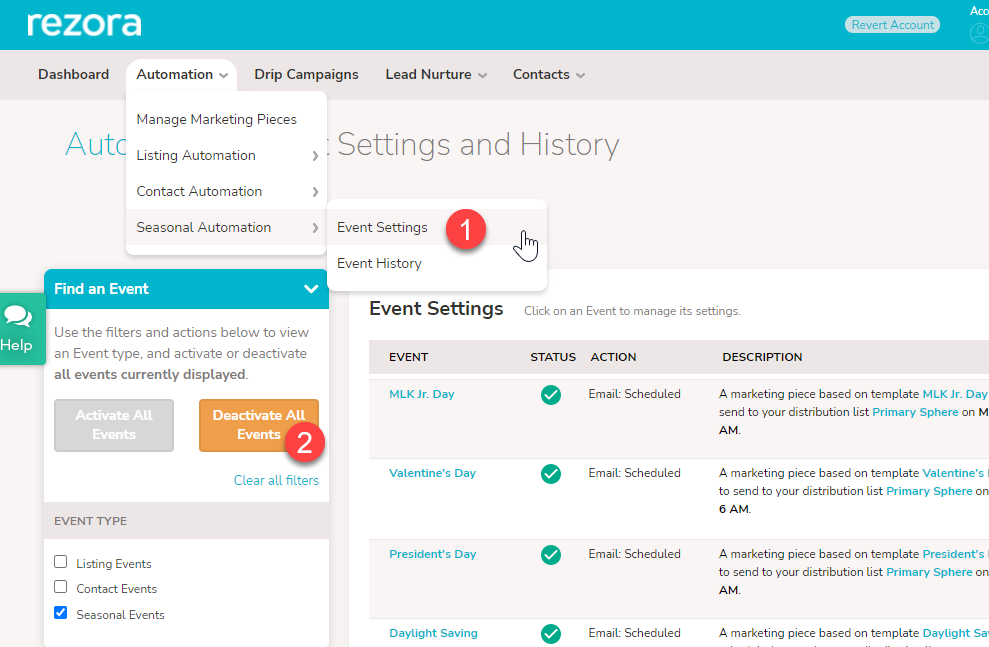This screenshot has height=647, width=989.
Task: Click the EVENT TYPE section heading
Action: click(x=90, y=521)
